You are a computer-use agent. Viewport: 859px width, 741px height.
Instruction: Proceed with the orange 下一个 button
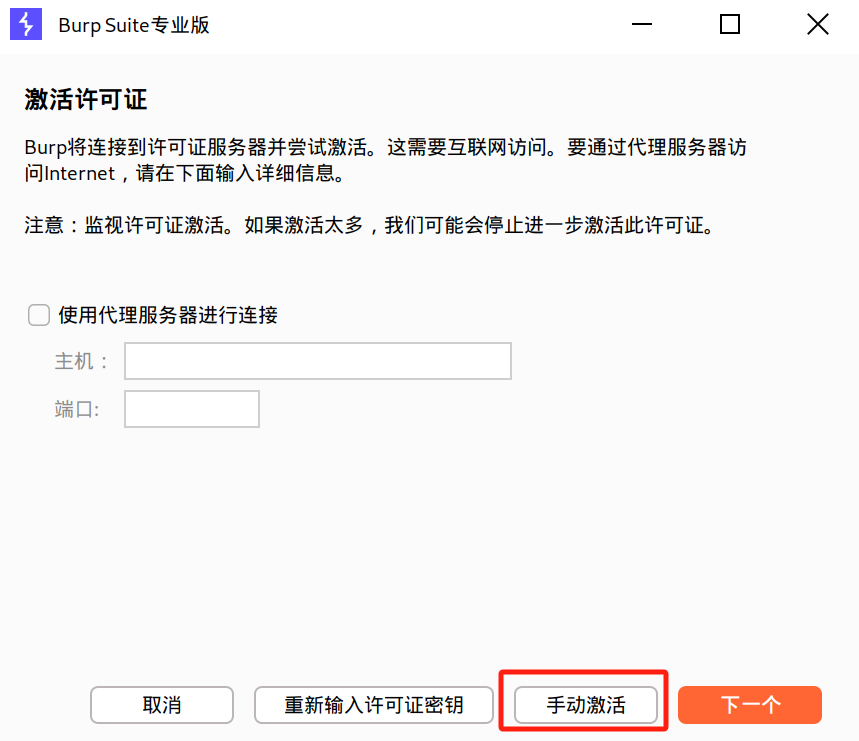tap(750, 705)
